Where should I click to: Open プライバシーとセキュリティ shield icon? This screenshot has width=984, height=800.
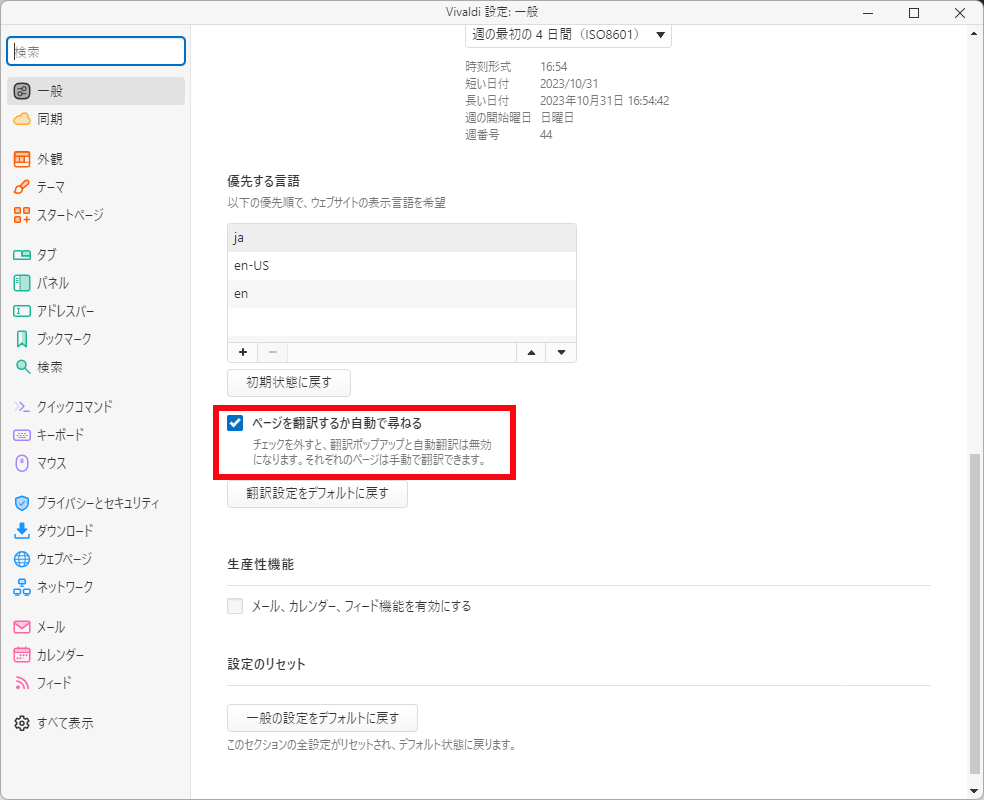pos(22,503)
